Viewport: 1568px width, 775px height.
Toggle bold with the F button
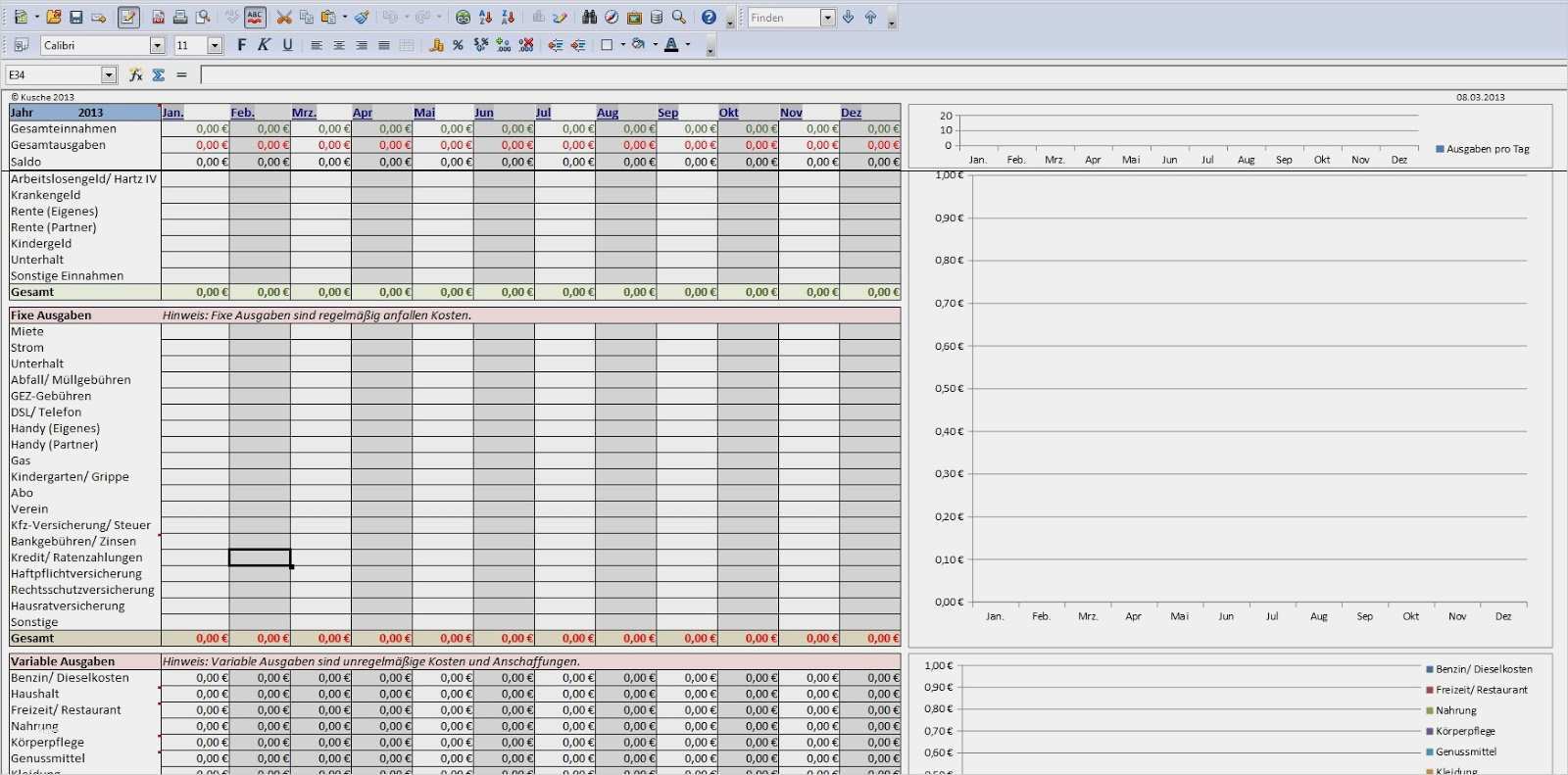tap(242, 45)
